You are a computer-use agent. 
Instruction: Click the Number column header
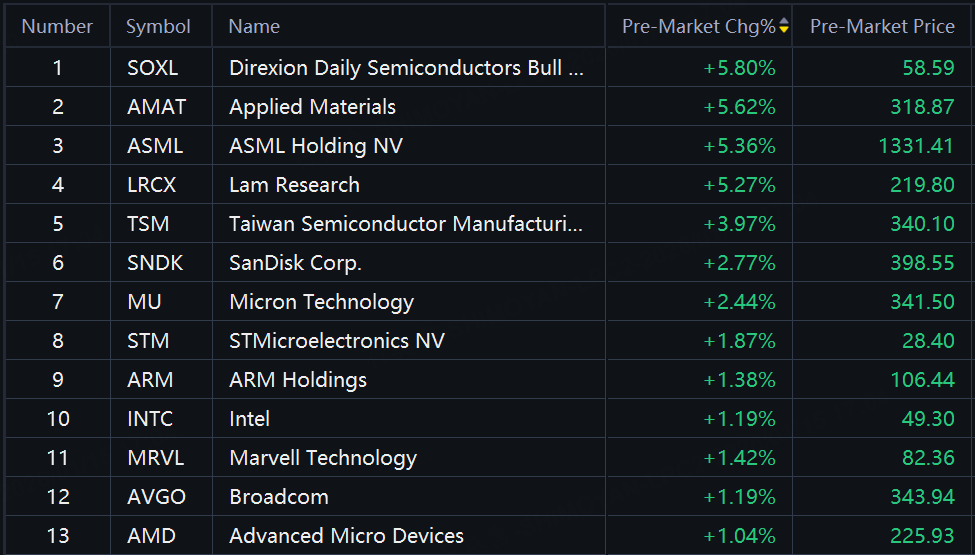click(57, 27)
